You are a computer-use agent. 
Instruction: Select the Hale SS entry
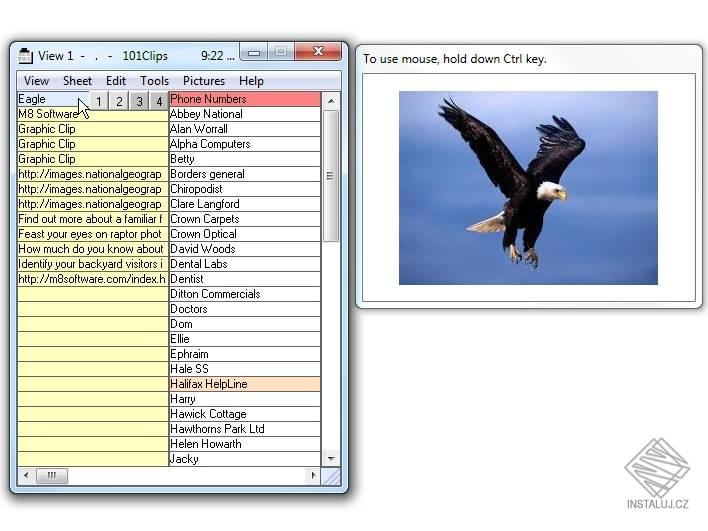click(245, 369)
